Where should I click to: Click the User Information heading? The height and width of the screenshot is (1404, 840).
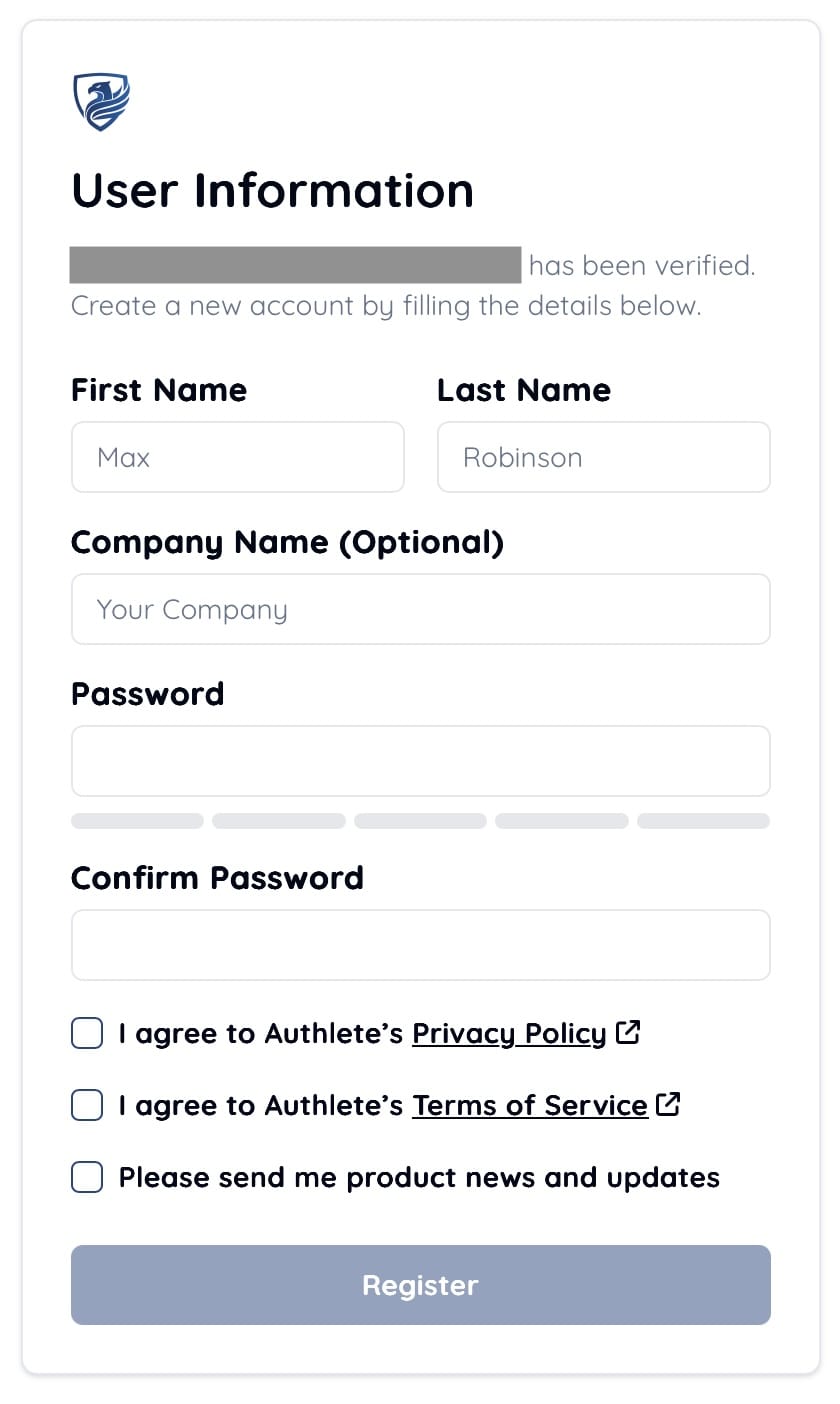click(272, 190)
